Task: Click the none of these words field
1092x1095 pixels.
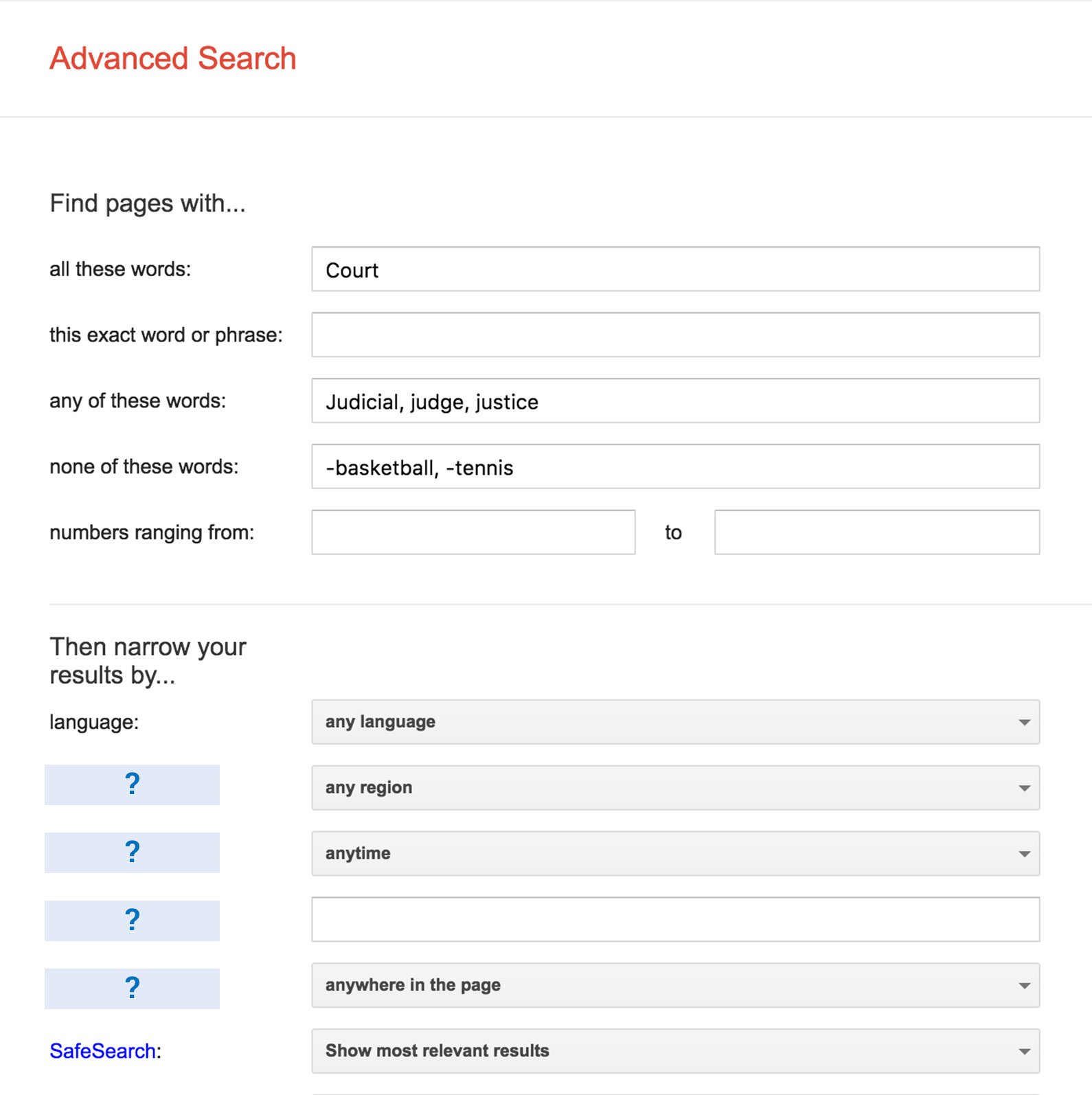Action: click(676, 467)
